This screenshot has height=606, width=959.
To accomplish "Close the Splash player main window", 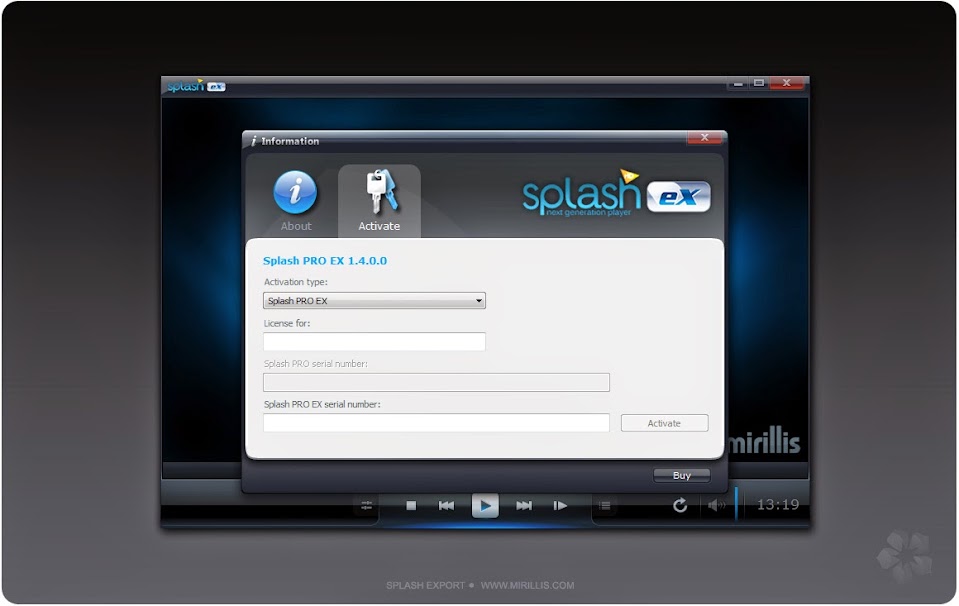I will click(787, 83).
